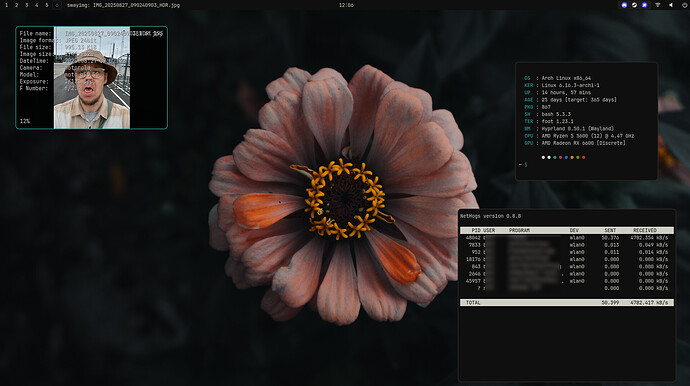The width and height of the screenshot is (690, 386).
Task: Click the SENT column header in NetHogs
Action: (x=610, y=230)
